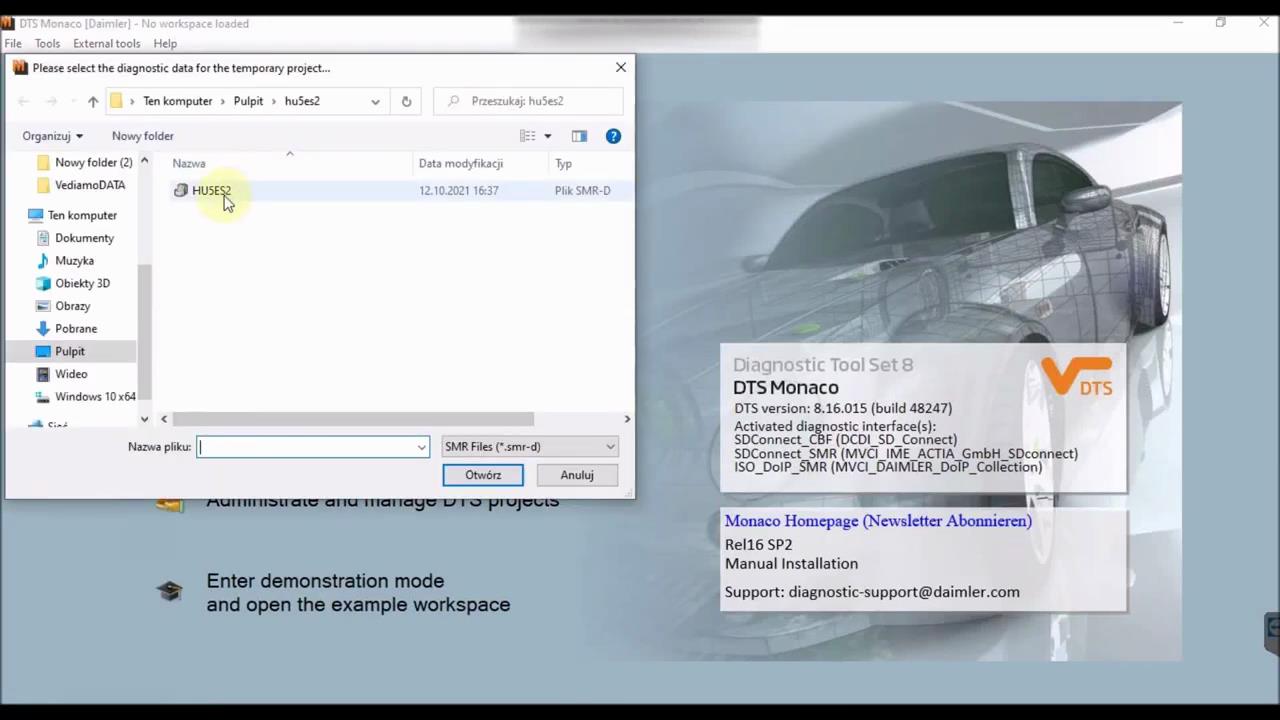This screenshot has height=720, width=1280.
Task: Click the Przeszukaj hu5es2 search box
Action: tap(528, 101)
